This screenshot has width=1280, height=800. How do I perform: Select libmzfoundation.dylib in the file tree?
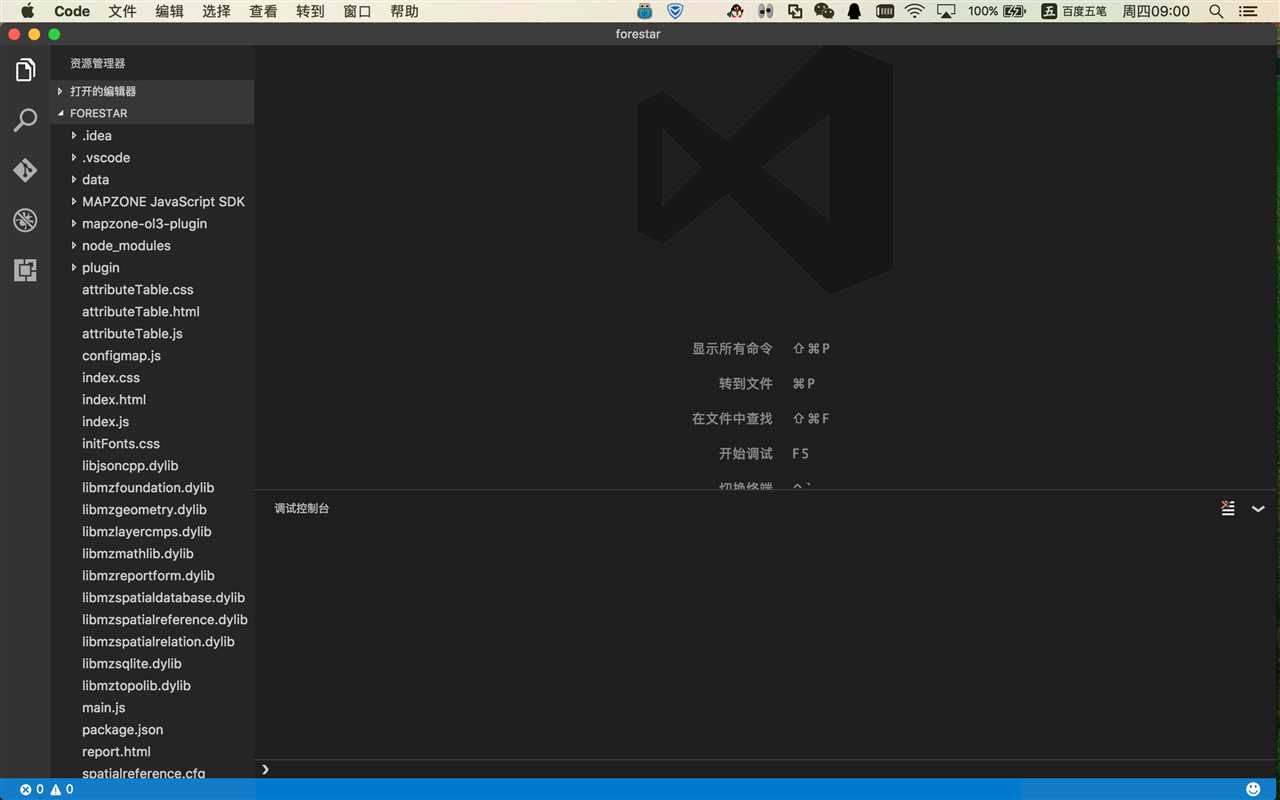coord(153,487)
